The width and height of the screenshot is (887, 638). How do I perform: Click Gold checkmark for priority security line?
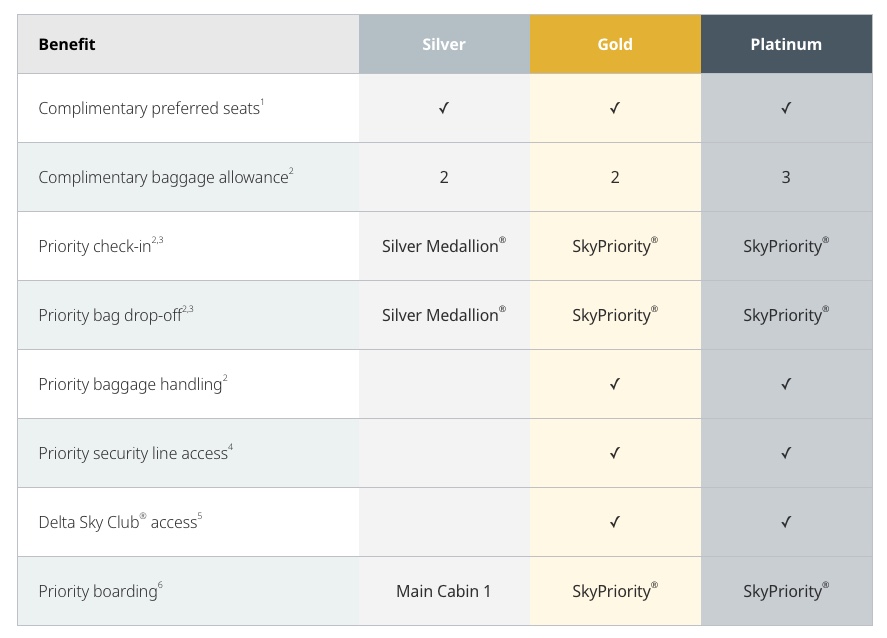(615, 453)
